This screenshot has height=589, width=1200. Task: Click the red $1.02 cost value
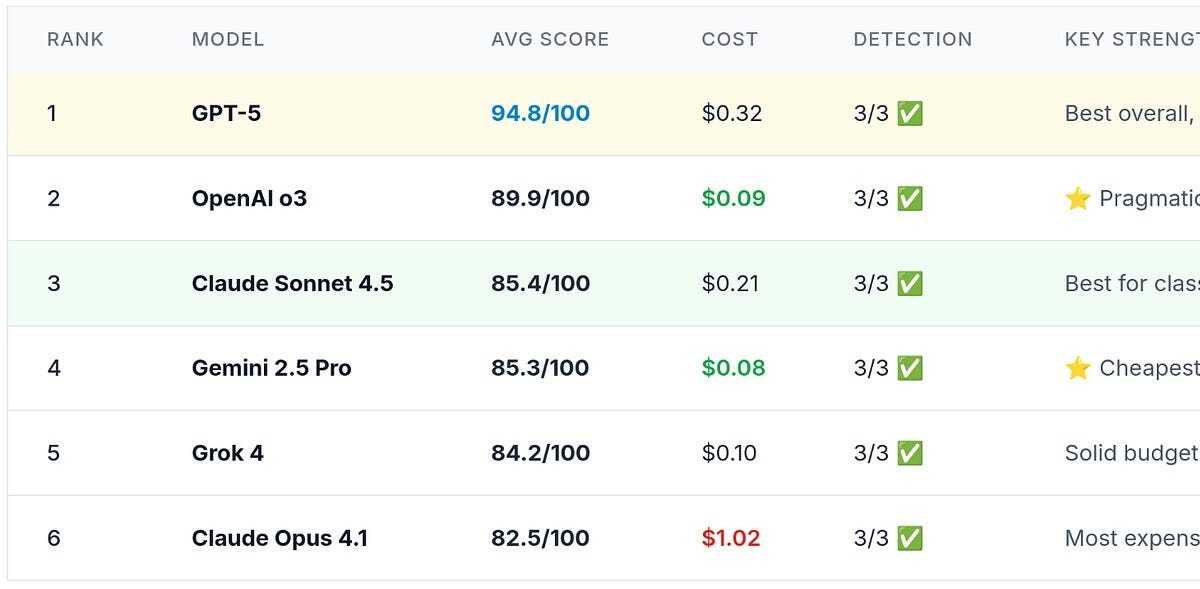[x=731, y=538]
